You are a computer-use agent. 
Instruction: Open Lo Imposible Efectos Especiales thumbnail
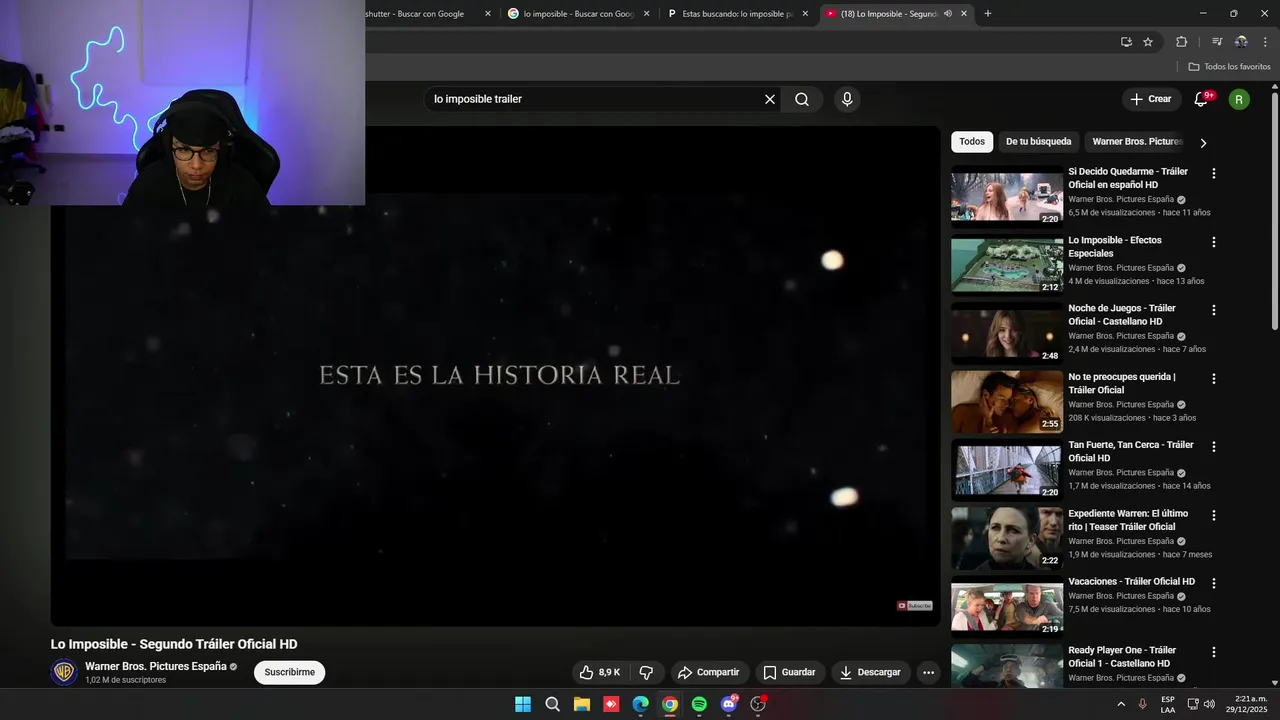click(x=1007, y=265)
